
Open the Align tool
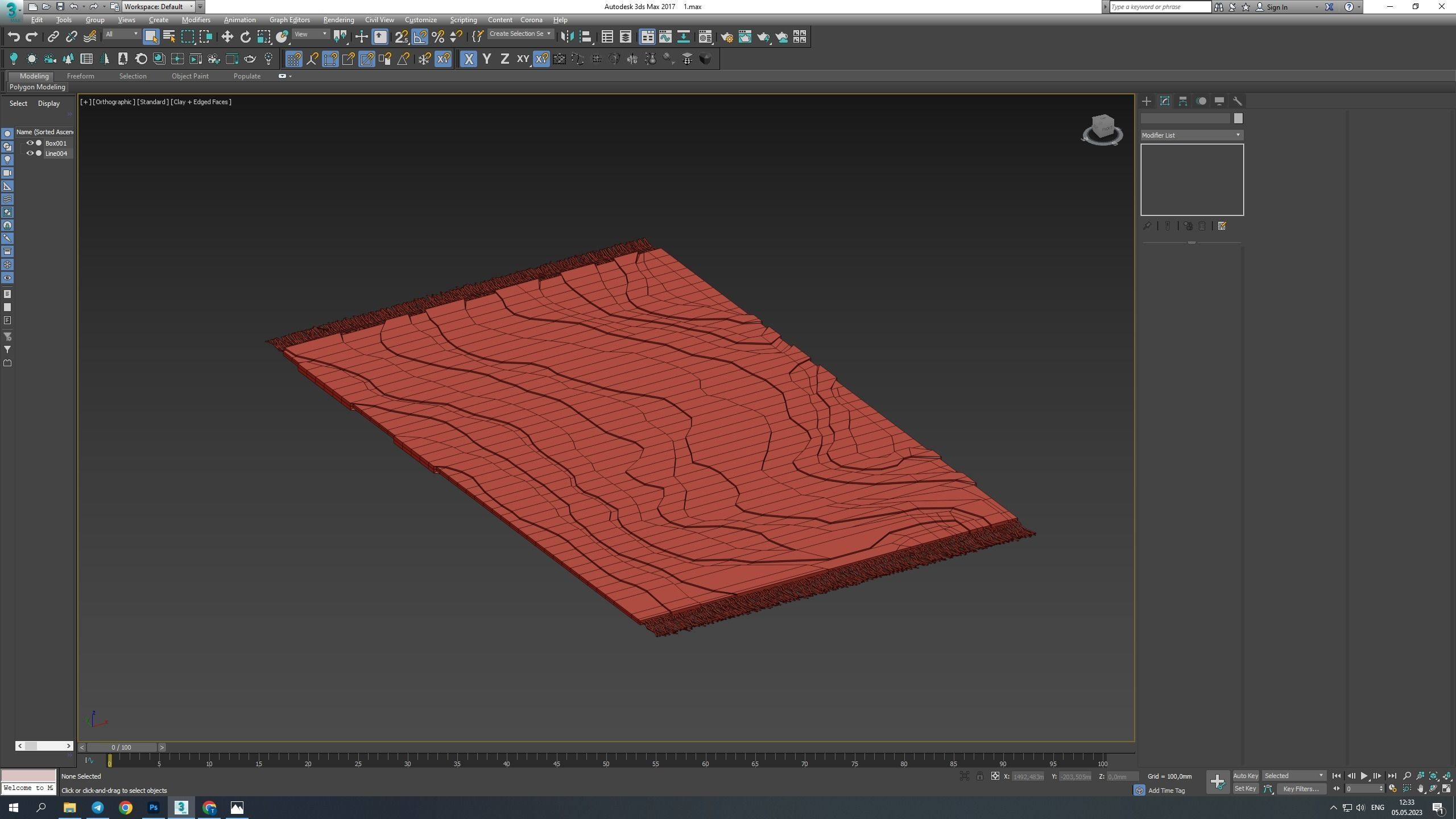[x=585, y=37]
